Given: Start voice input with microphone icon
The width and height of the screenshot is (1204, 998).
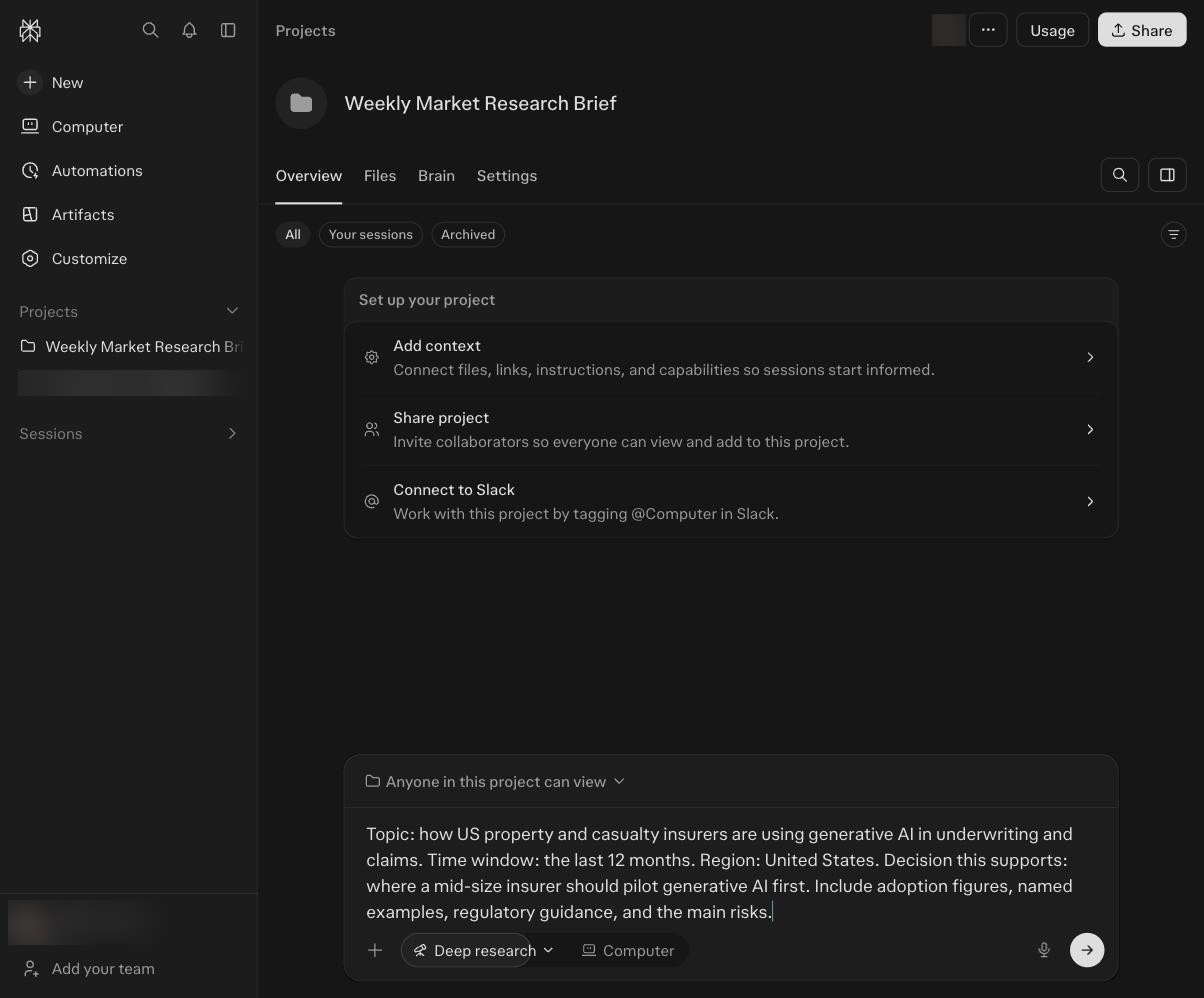Looking at the screenshot, I should 1044,950.
